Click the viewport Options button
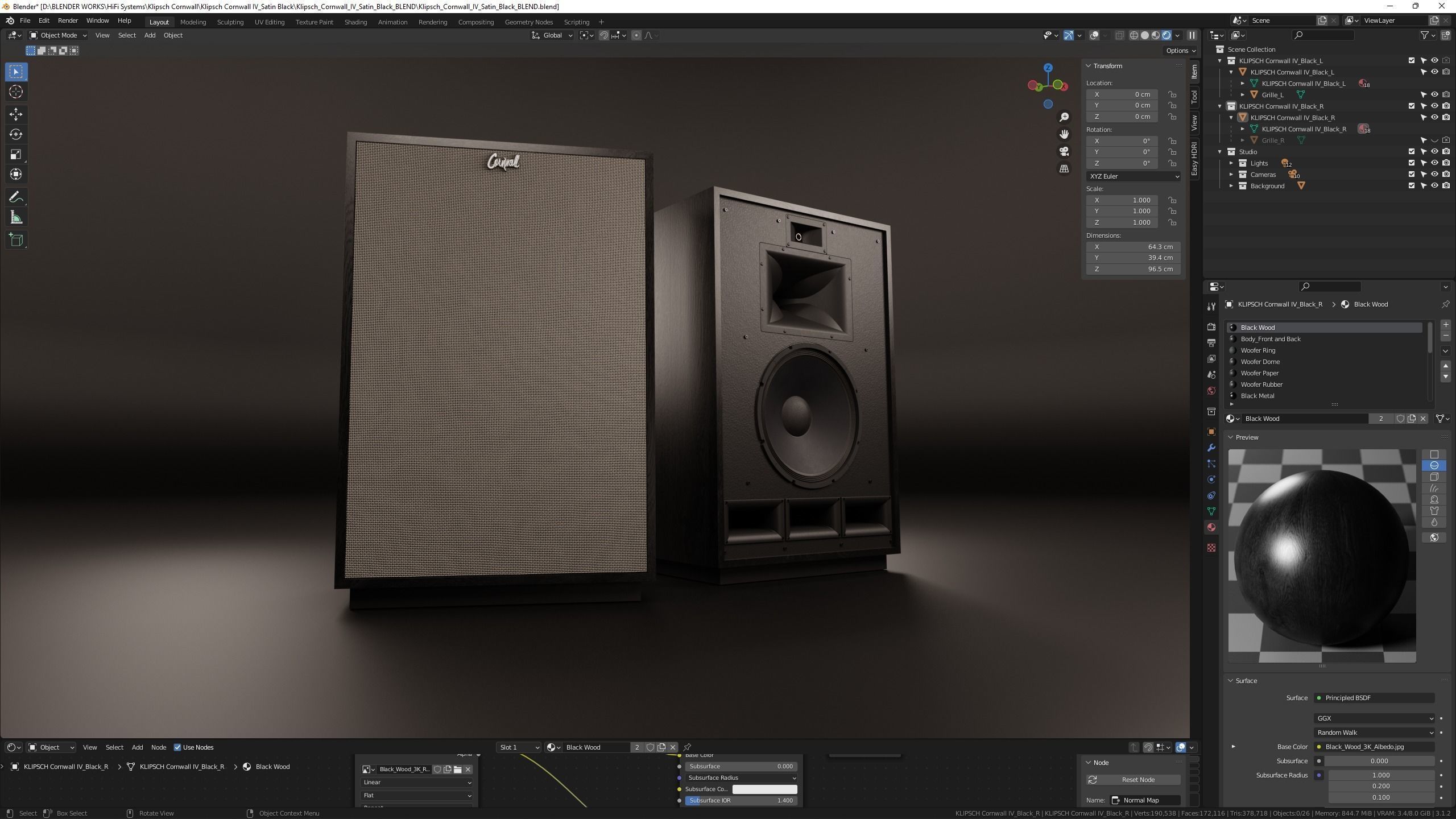The height and width of the screenshot is (819, 1456). (1181, 51)
